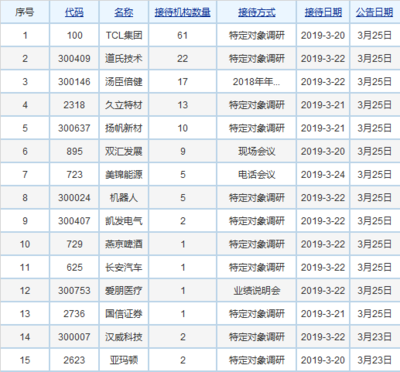Select 亚玛顿 in the last row
This screenshot has width=400, height=372.
(124, 360)
